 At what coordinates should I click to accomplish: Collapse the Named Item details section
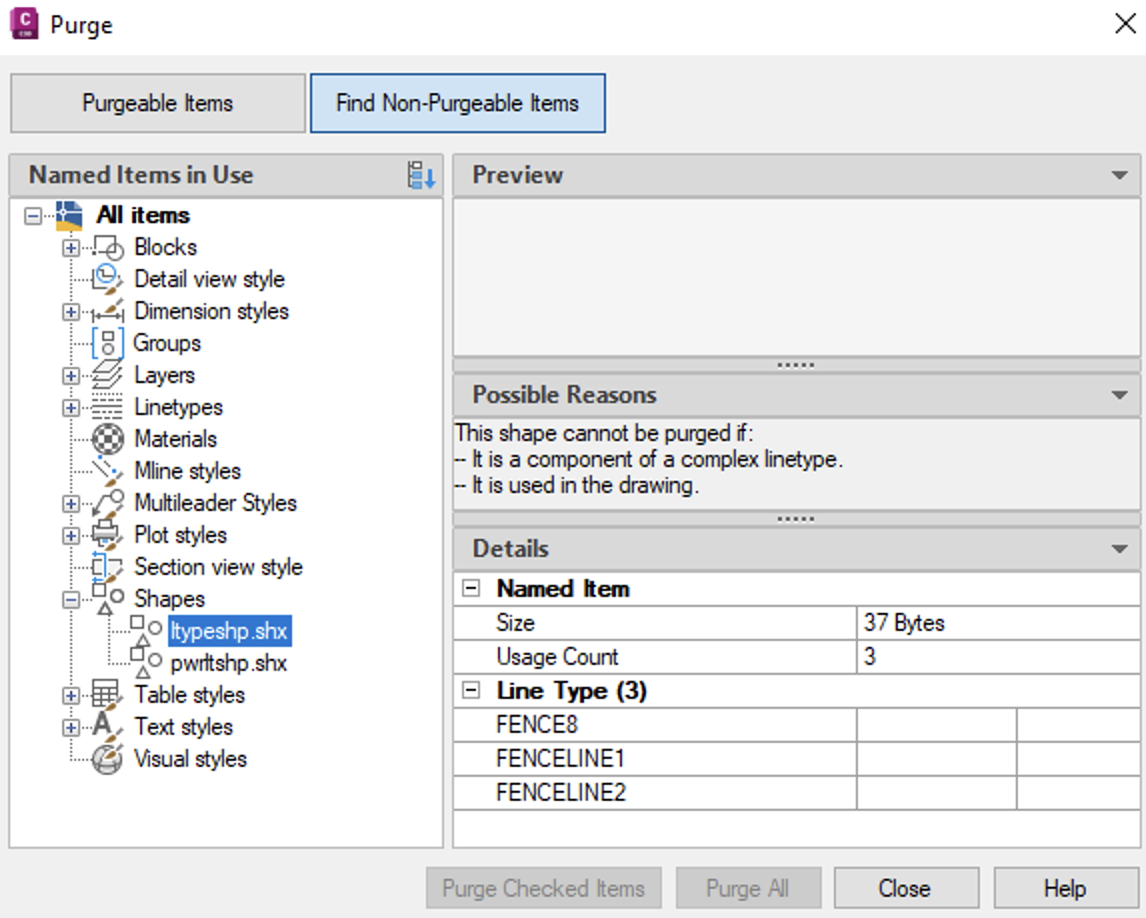click(471, 589)
